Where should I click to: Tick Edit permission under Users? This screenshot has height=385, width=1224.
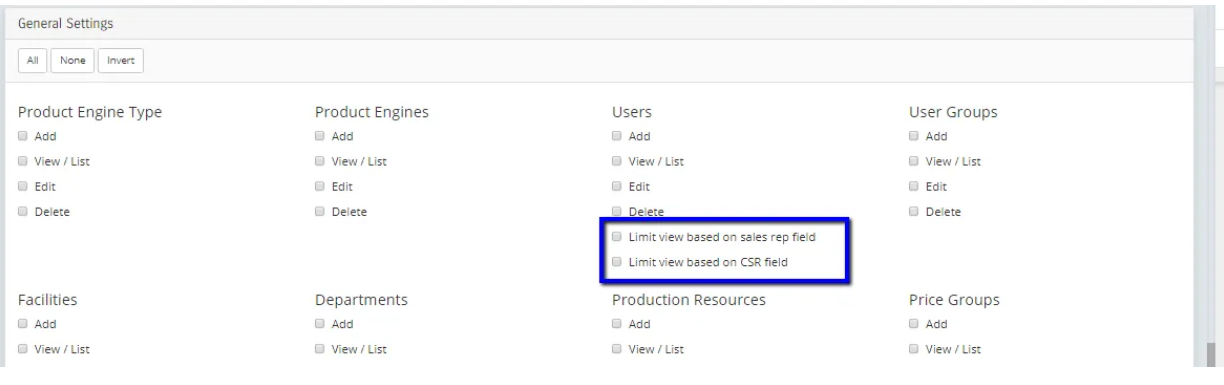pyautogui.click(x=617, y=186)
